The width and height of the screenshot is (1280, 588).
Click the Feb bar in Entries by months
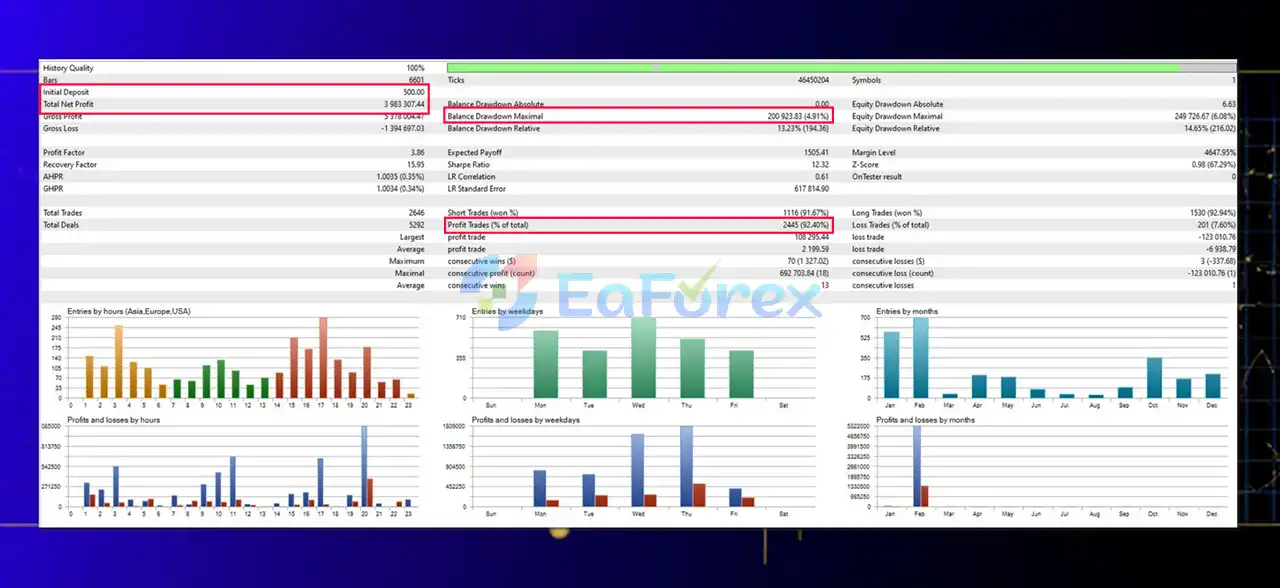921,358
